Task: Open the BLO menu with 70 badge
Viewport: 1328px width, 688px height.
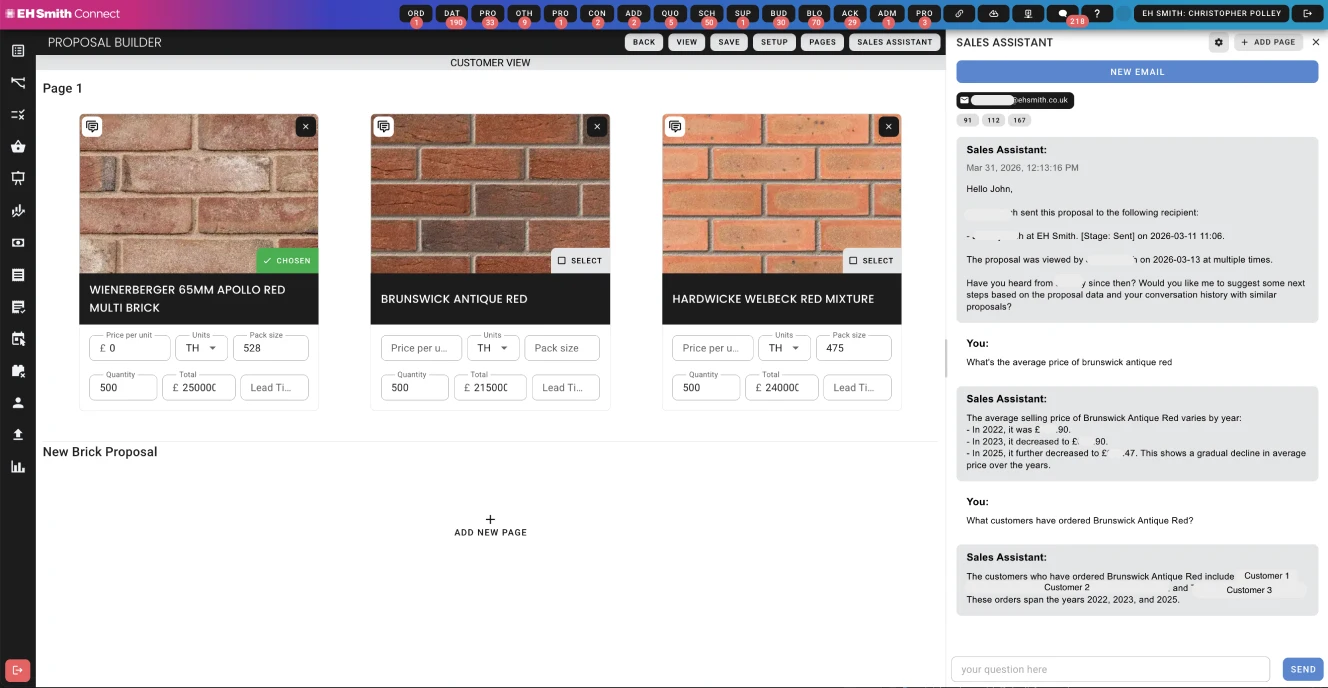Action: click(x=815, y=14)
